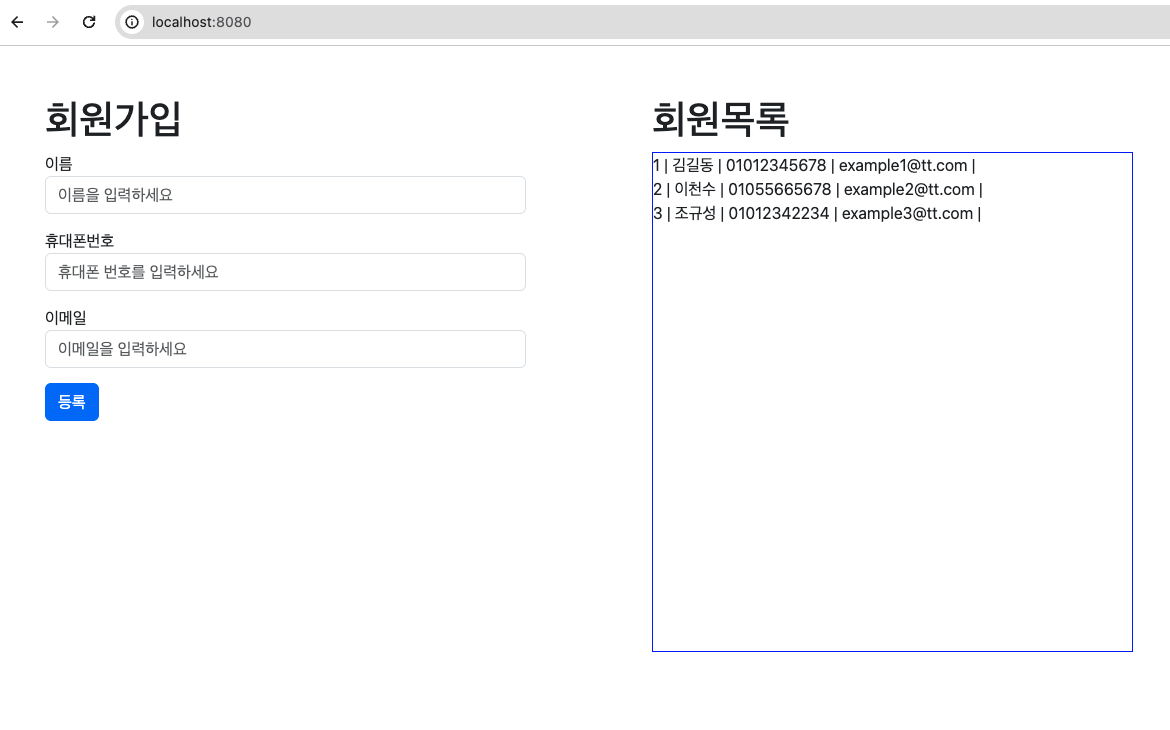Select the member entry for 이천수
This screenshot has height=730, width=1170.
point(815,189)
